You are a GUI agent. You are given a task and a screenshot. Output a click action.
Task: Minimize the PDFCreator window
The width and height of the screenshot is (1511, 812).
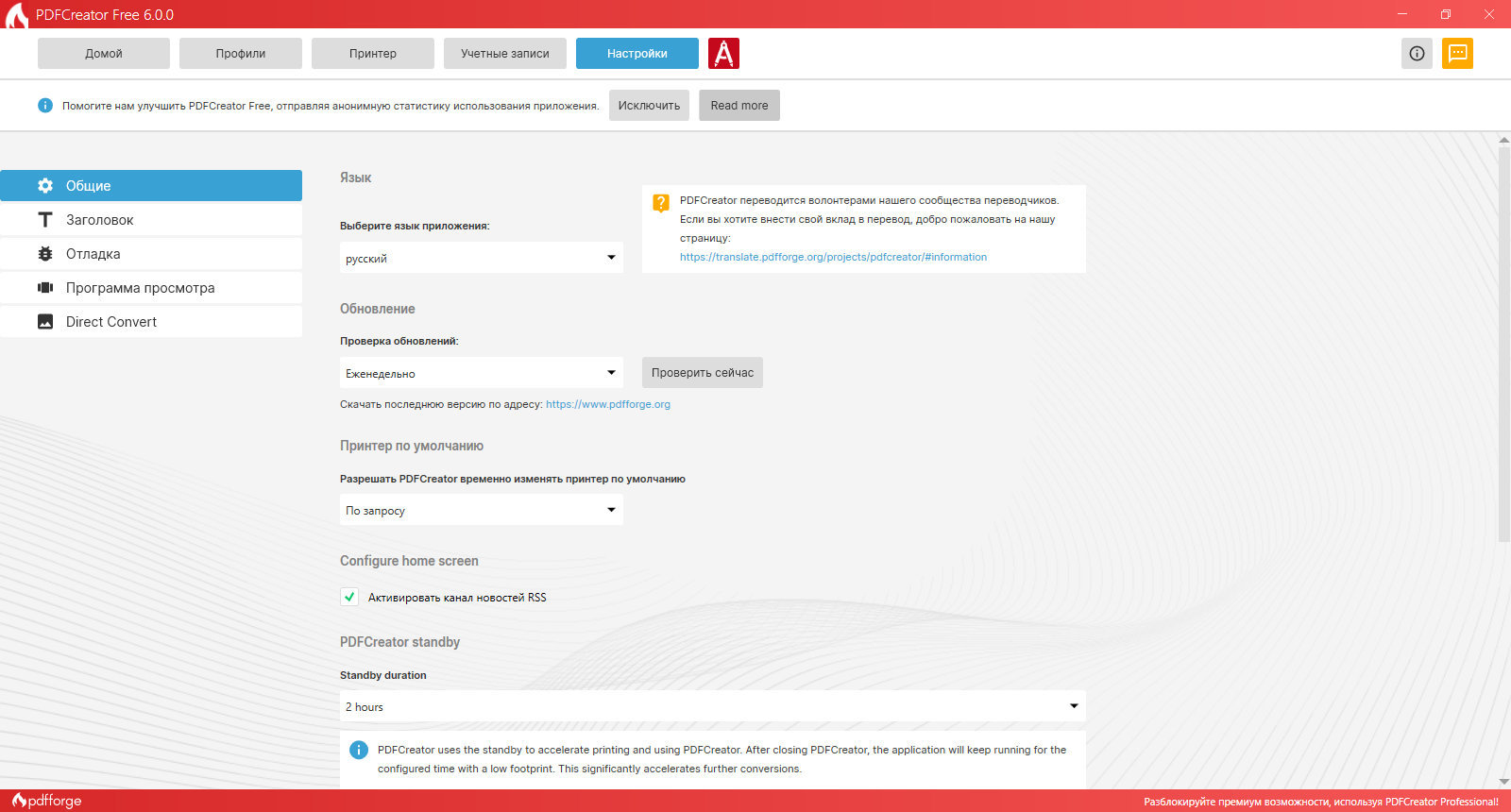1402,14
